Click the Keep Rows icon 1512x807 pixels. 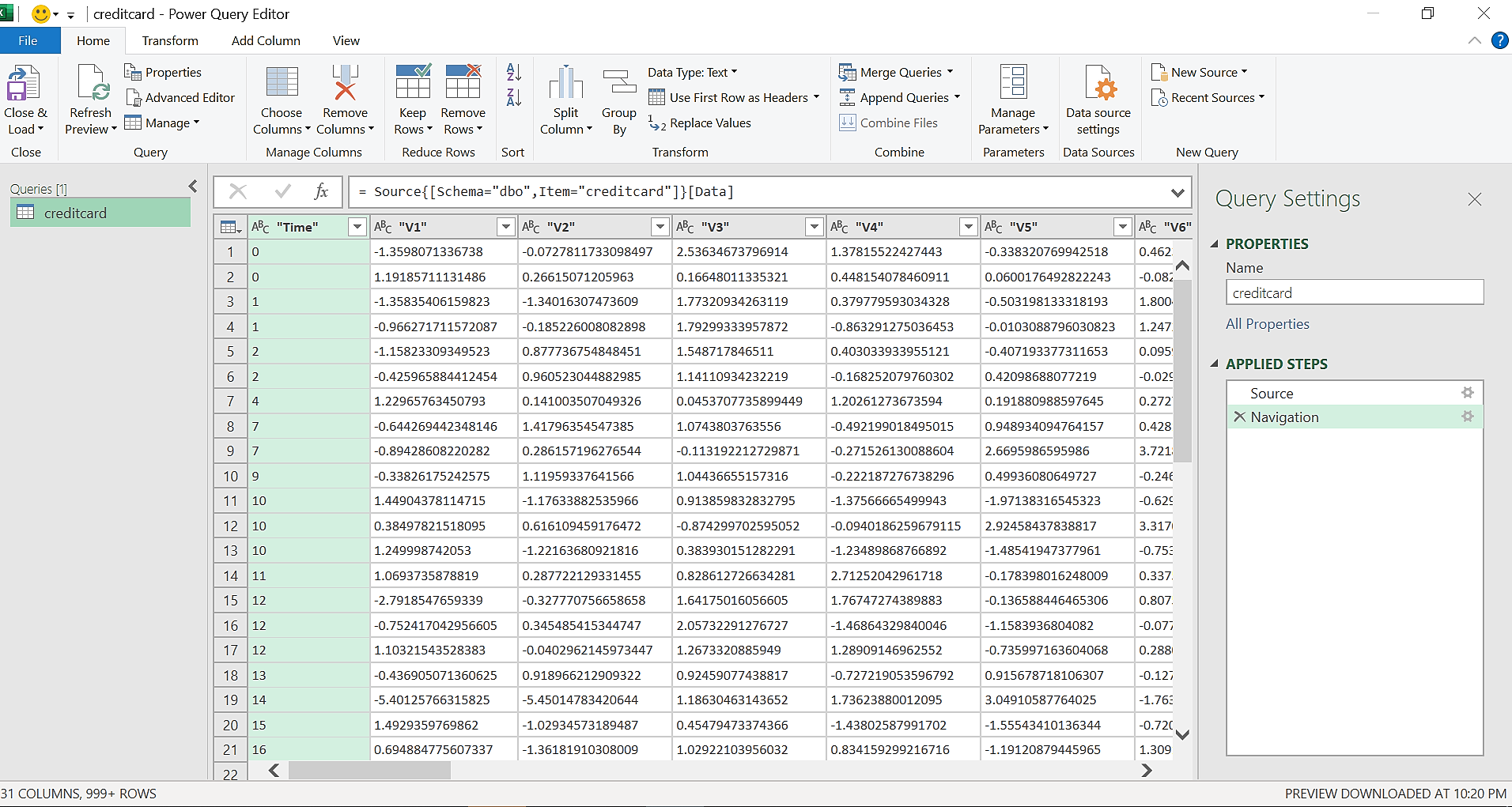(x=413, y=81)
